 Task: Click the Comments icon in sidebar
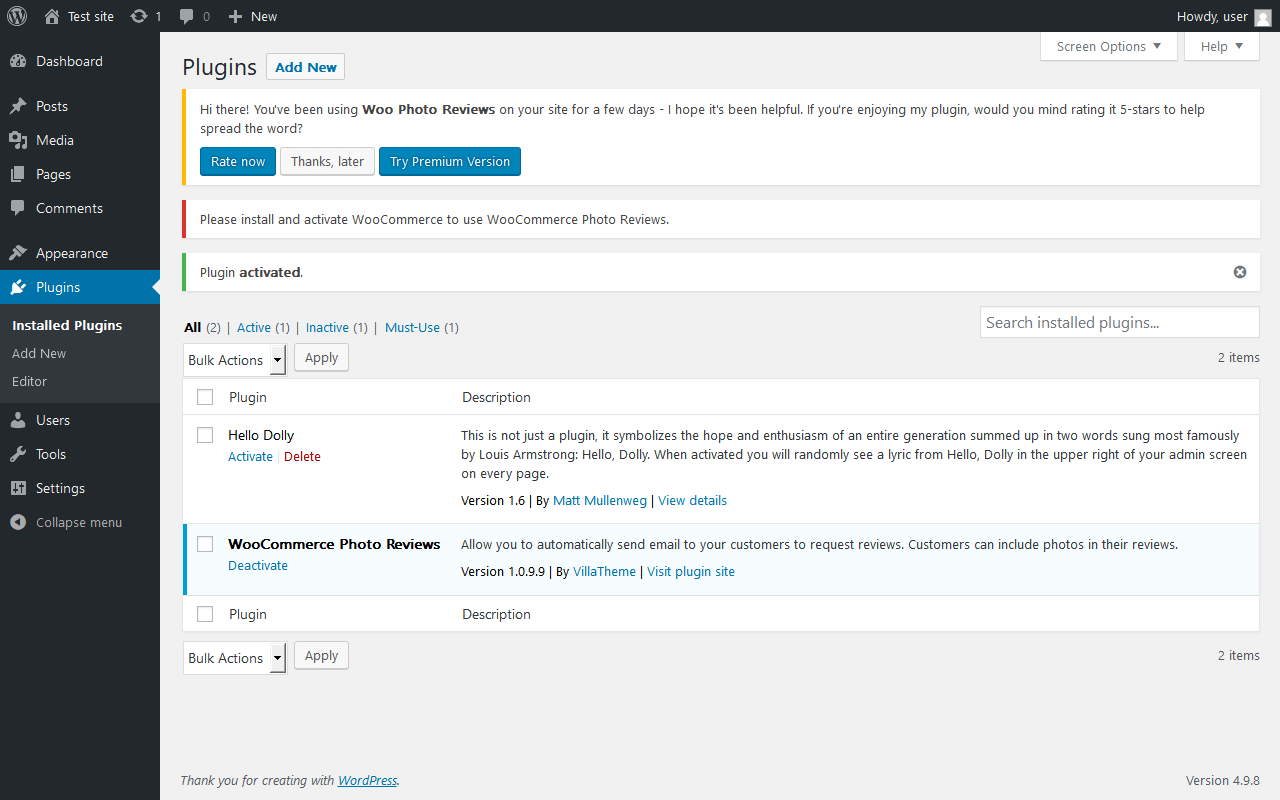click(18, 208)
